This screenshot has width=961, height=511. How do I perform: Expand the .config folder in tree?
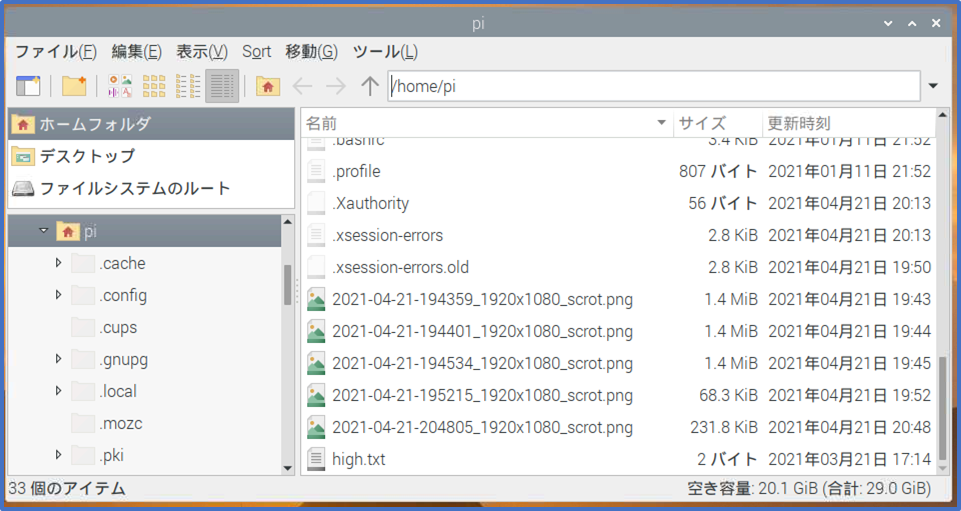point(58,295)
